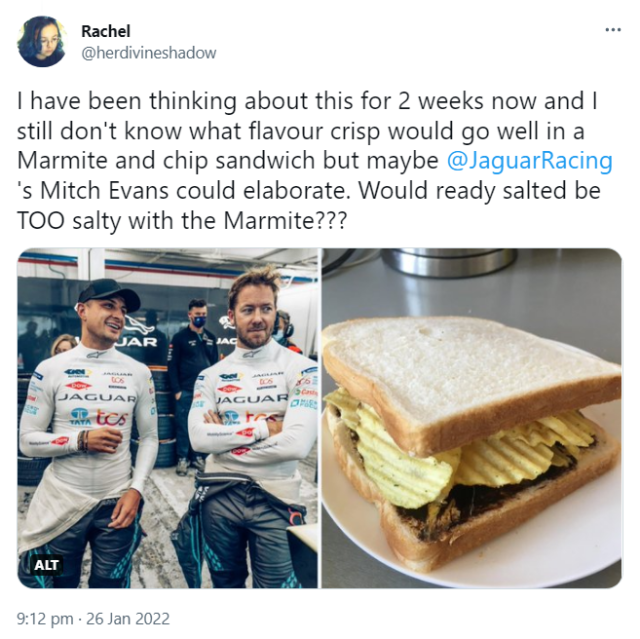Image resolution: width=640 pixels, height=639 pixels.
Task: Click the metal kettle behind the sandwich
Action: click(x=449, y=263)
